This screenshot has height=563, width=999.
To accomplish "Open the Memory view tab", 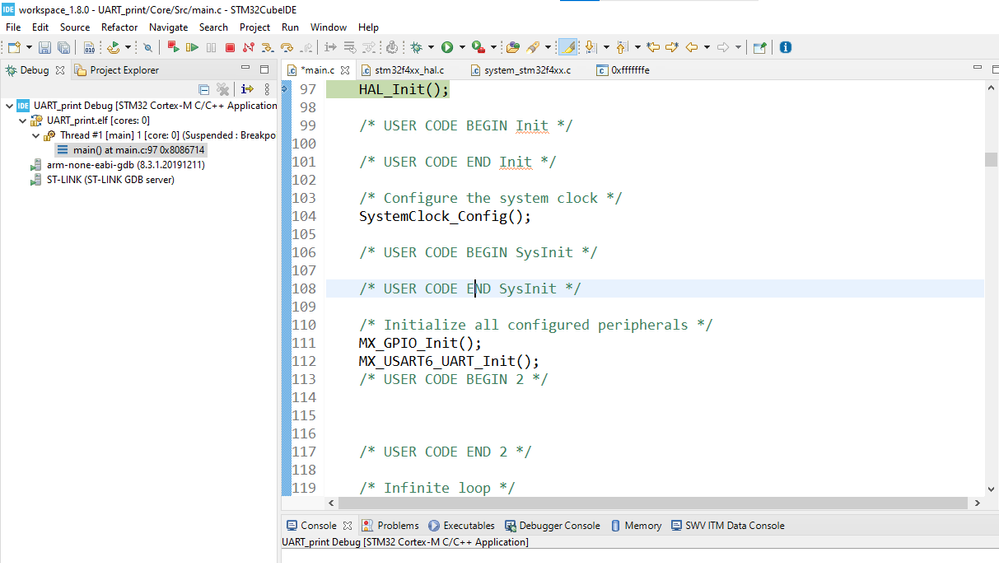I will [x=636, y=525].
